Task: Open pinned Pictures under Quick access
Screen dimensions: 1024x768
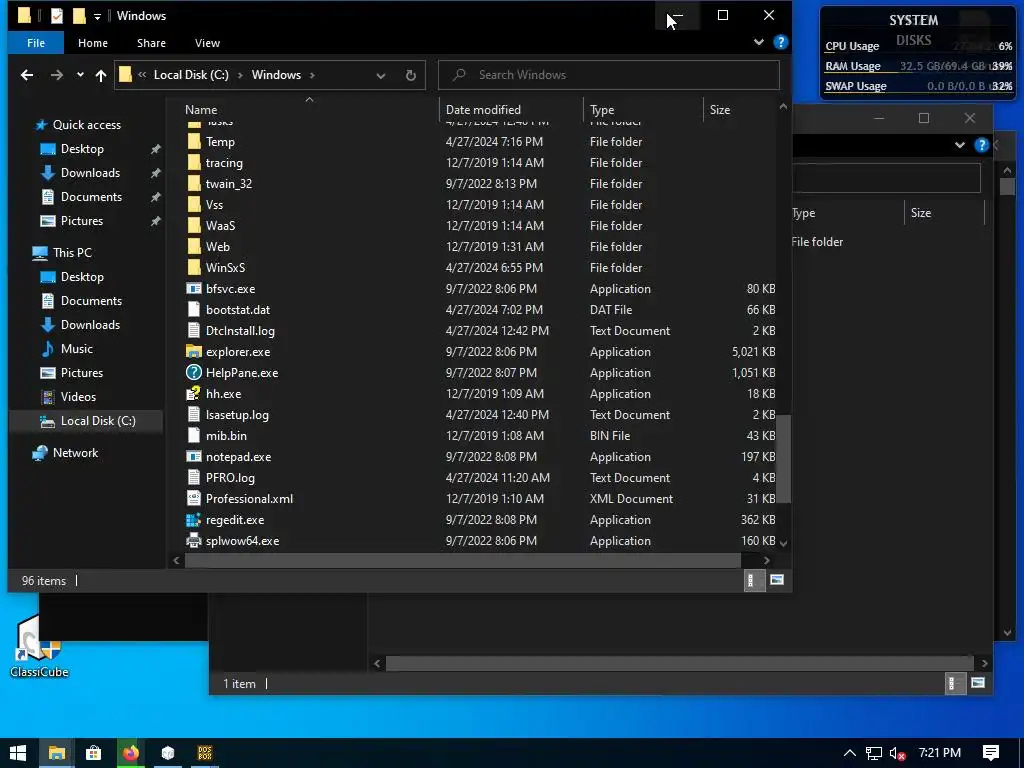Action: coord(82,221)
